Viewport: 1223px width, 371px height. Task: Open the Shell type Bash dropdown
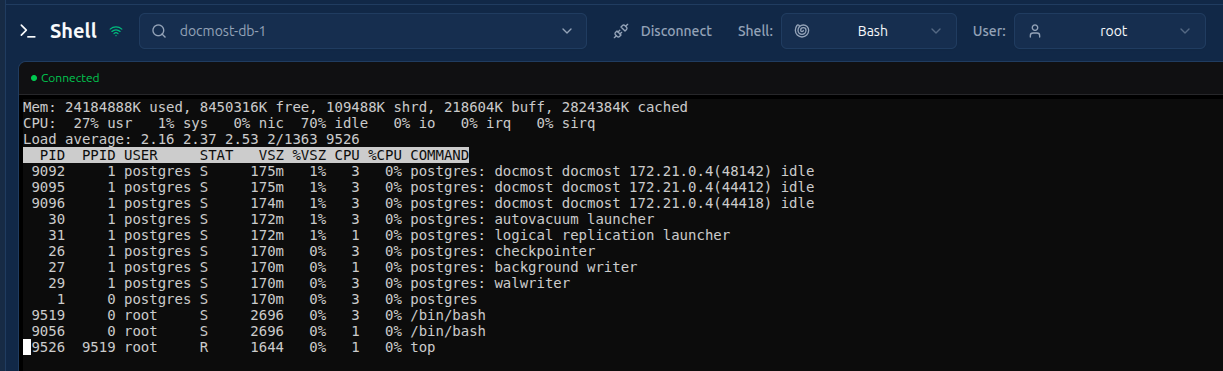(x=868, y=31)
